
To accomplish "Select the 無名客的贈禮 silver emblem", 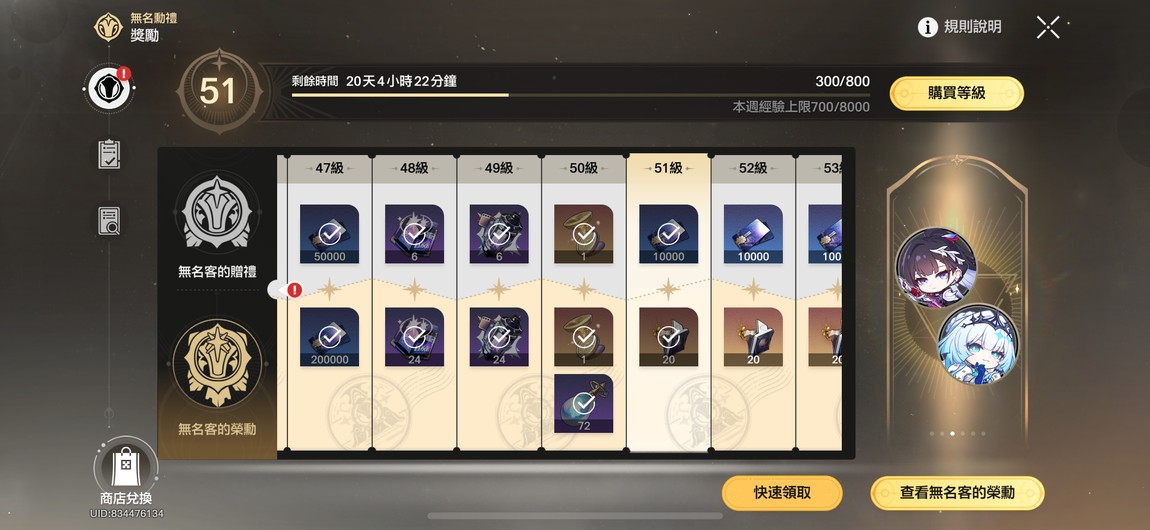I will [x=217, y=213].
